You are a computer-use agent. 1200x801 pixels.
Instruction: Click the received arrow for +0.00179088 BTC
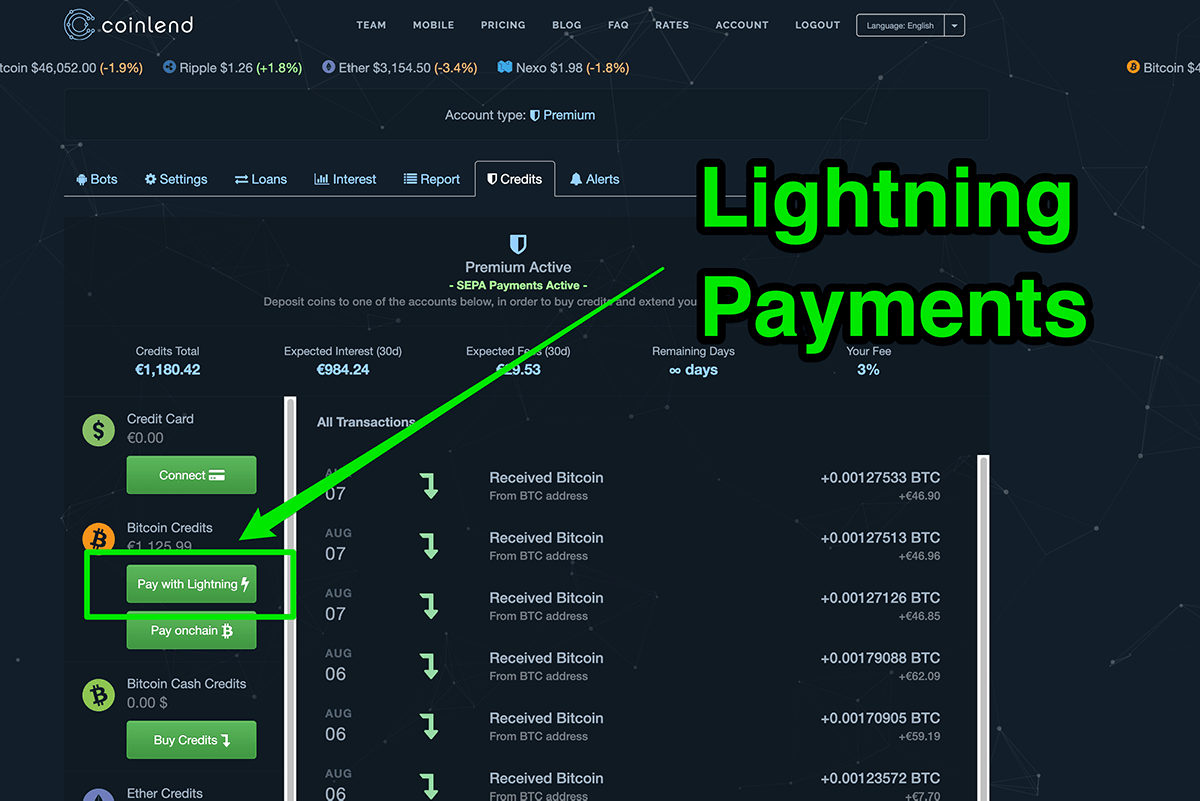pos(430,666)
